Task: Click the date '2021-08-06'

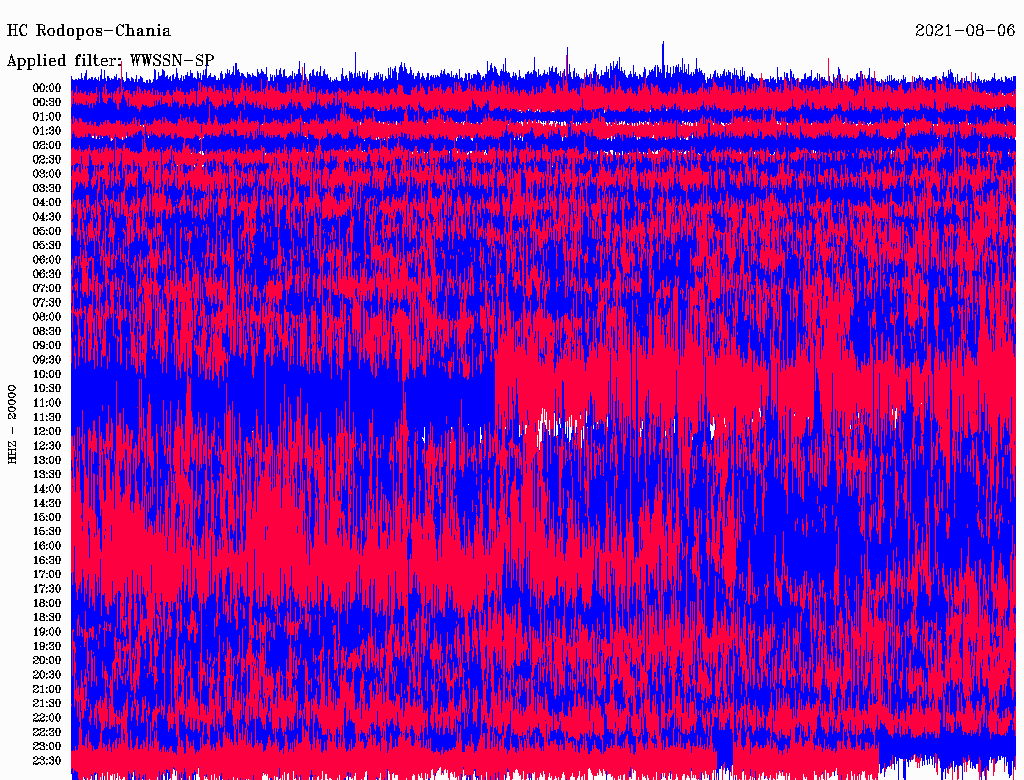Action: 965,31
